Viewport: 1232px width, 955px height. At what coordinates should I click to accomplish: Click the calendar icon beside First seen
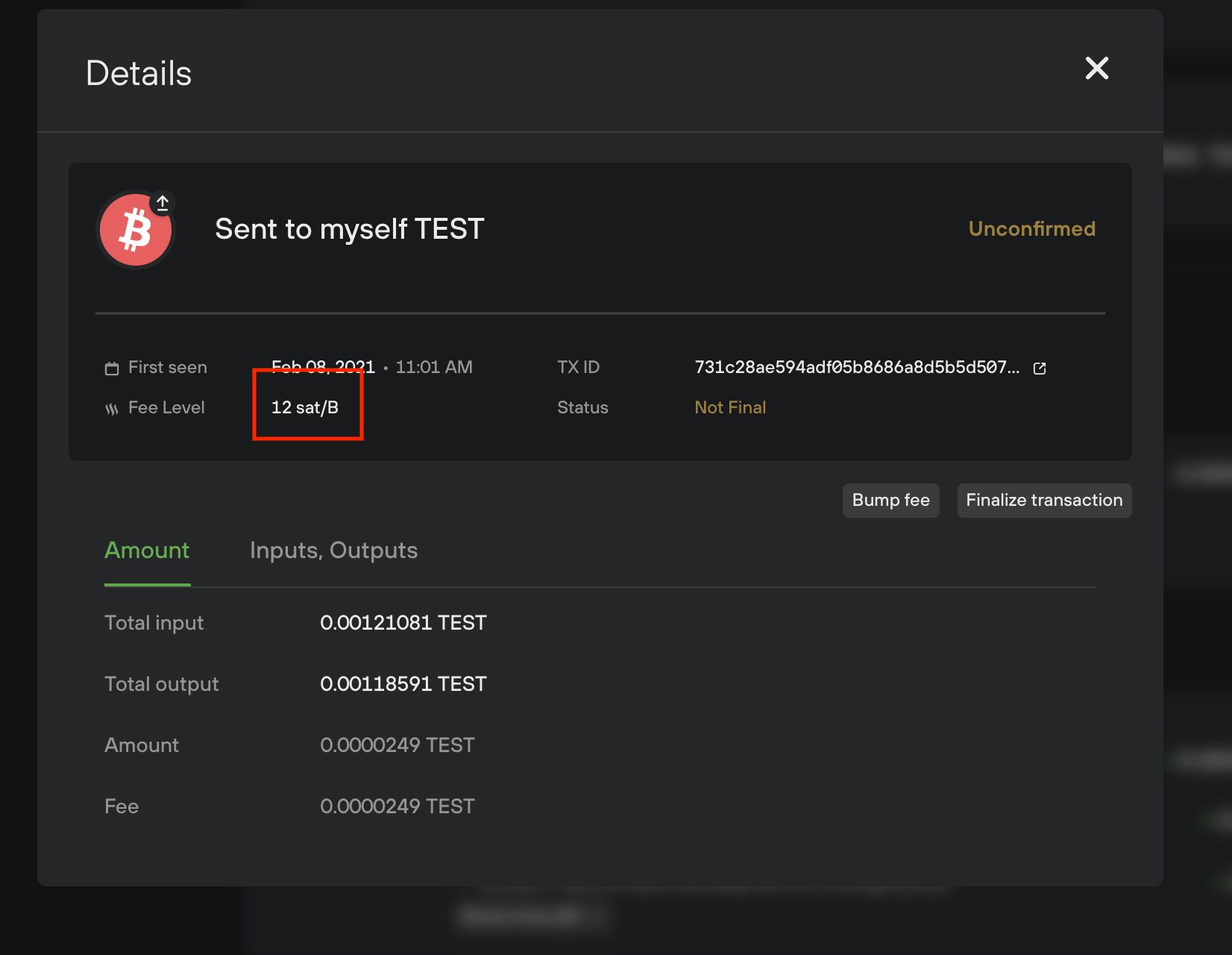click(111, 367)
